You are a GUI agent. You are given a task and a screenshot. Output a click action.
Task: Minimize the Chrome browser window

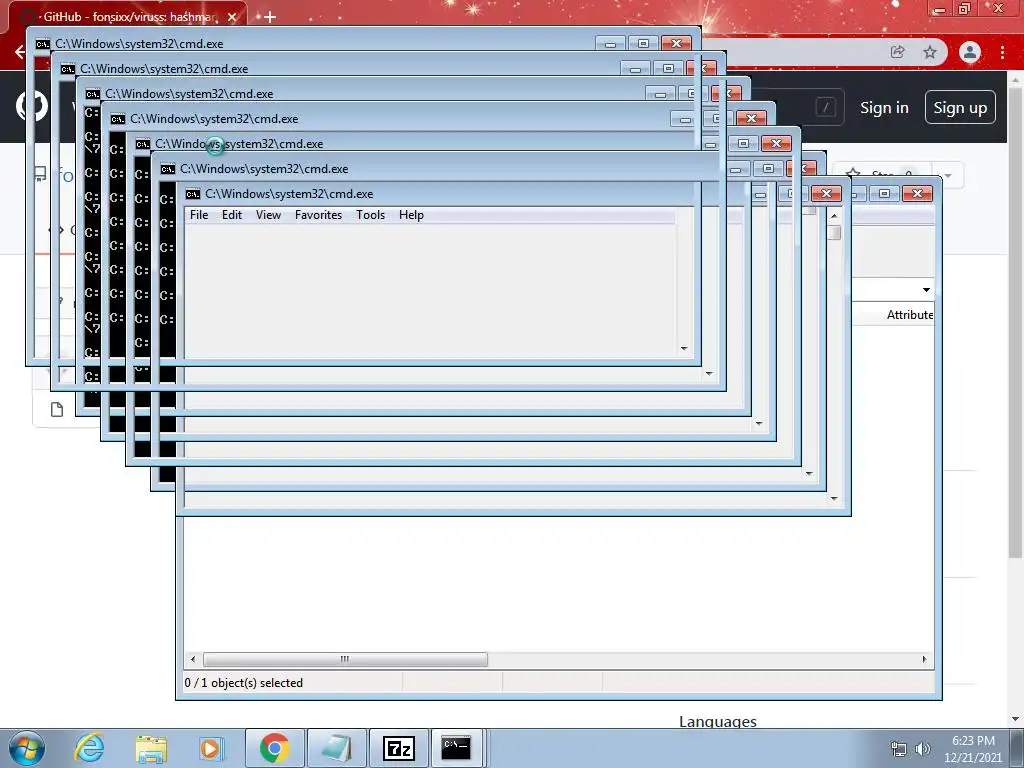point(939,9)
